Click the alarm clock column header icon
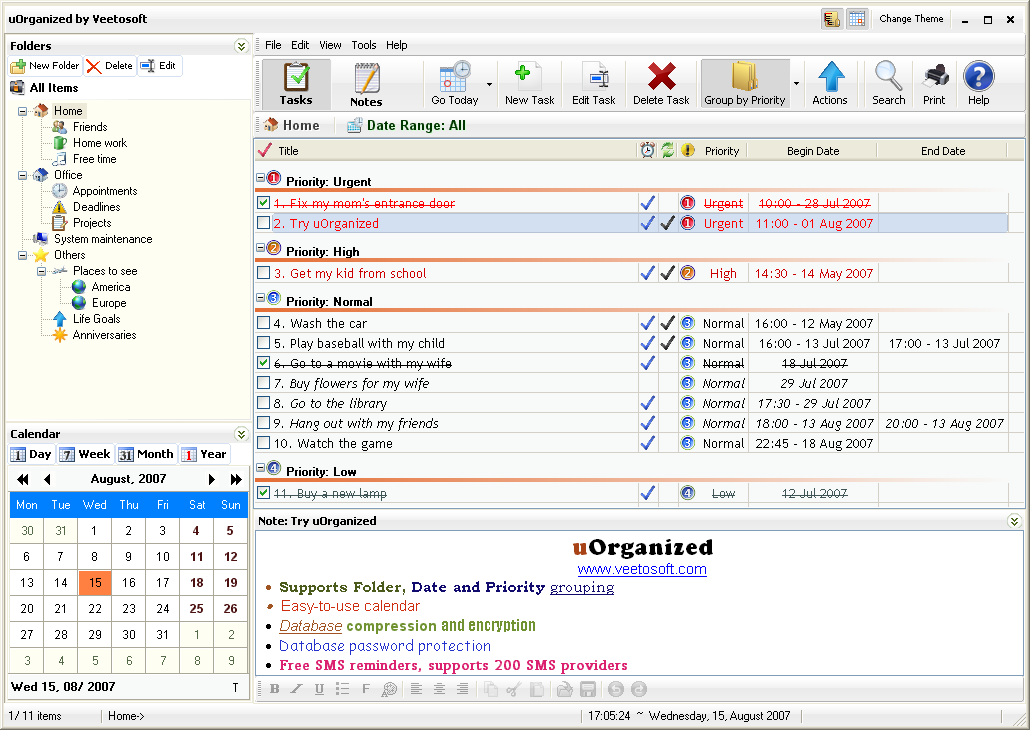1030x730 pixels. point(648,150)
